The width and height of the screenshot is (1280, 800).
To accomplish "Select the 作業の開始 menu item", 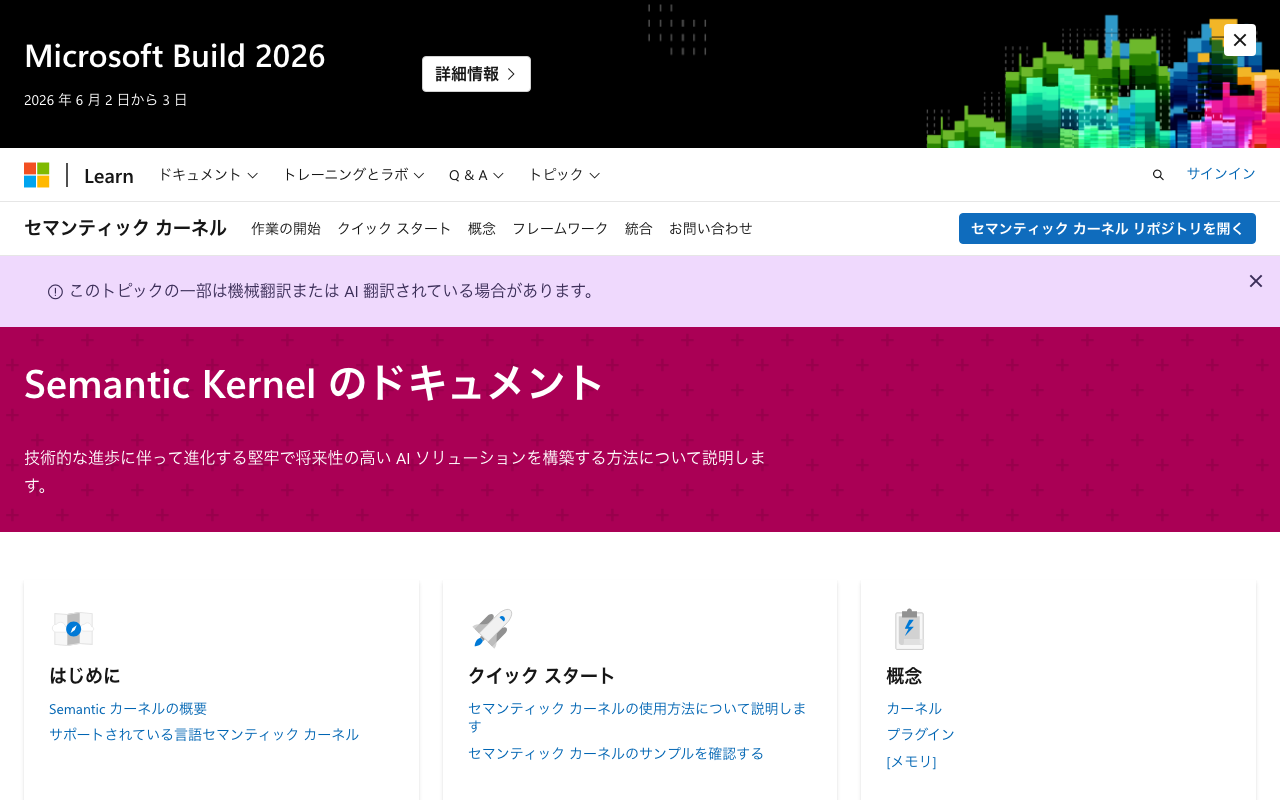I will pos(286,228).
